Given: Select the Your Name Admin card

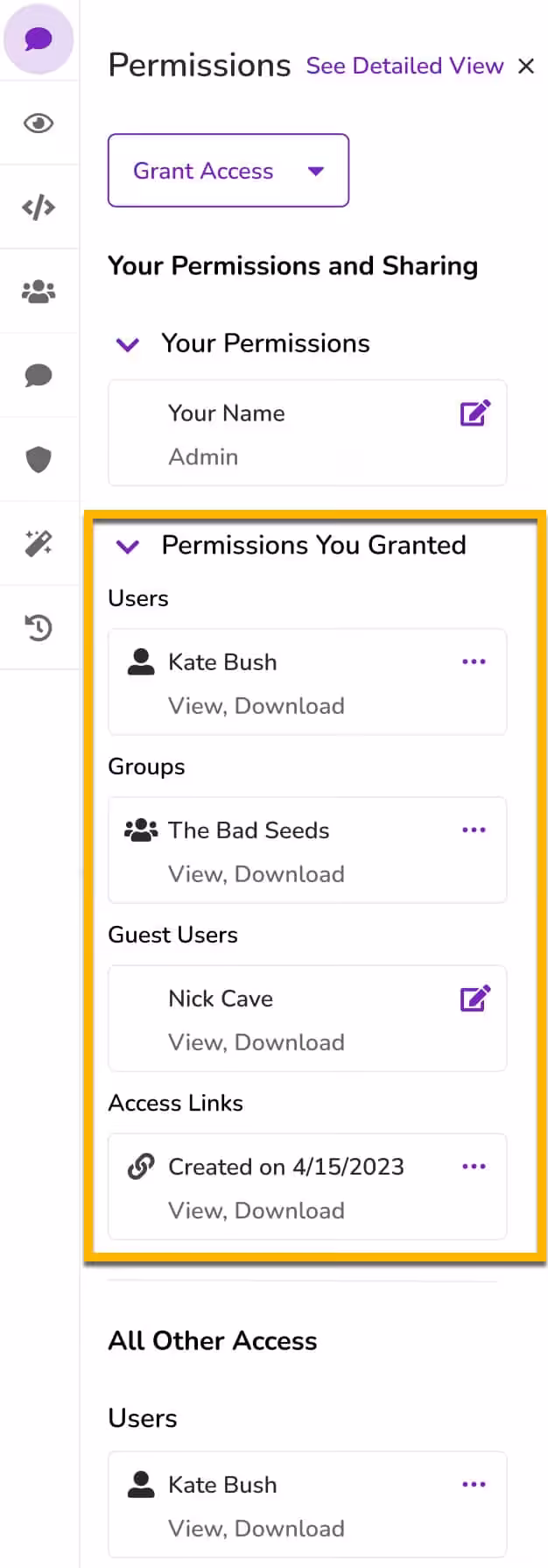Looking at the screenshot, I should tap(307, 433).
